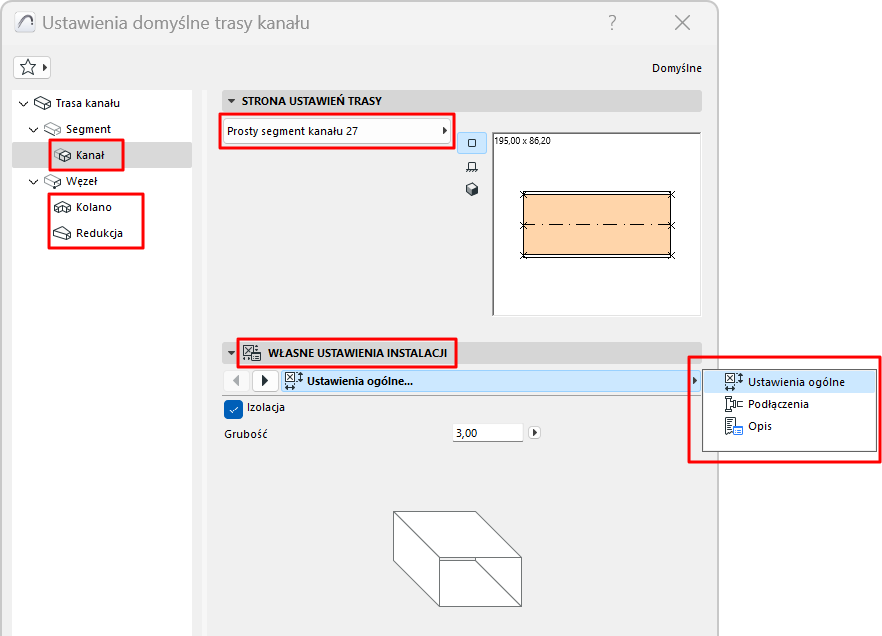Open help with the question mark button
The image size is (882, 636).
611,23
